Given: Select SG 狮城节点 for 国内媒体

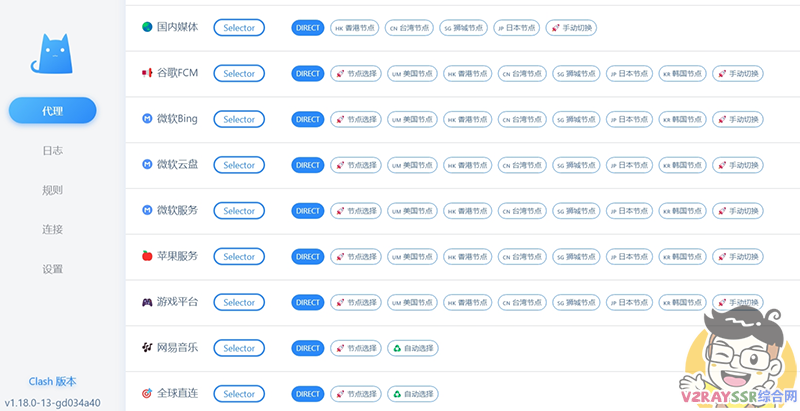Looking at the screenshot, I should (464, 28).
